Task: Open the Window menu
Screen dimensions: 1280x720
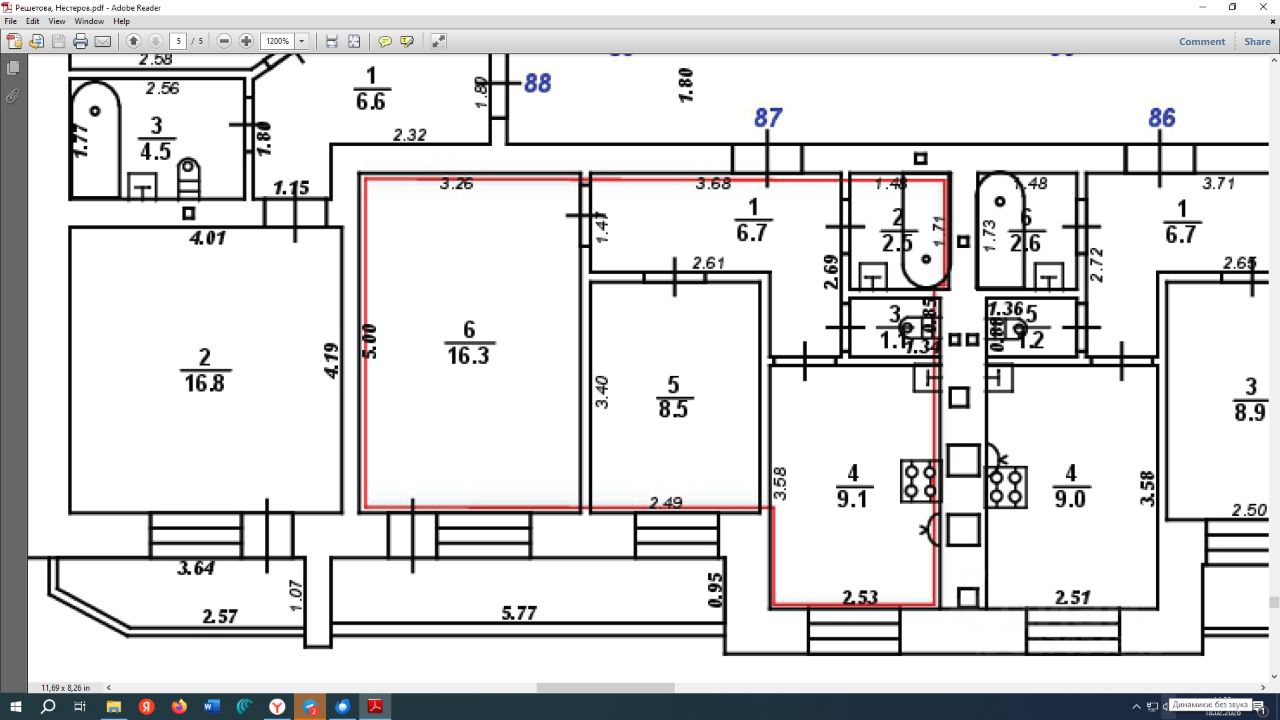Action: [x=89, y=21]
